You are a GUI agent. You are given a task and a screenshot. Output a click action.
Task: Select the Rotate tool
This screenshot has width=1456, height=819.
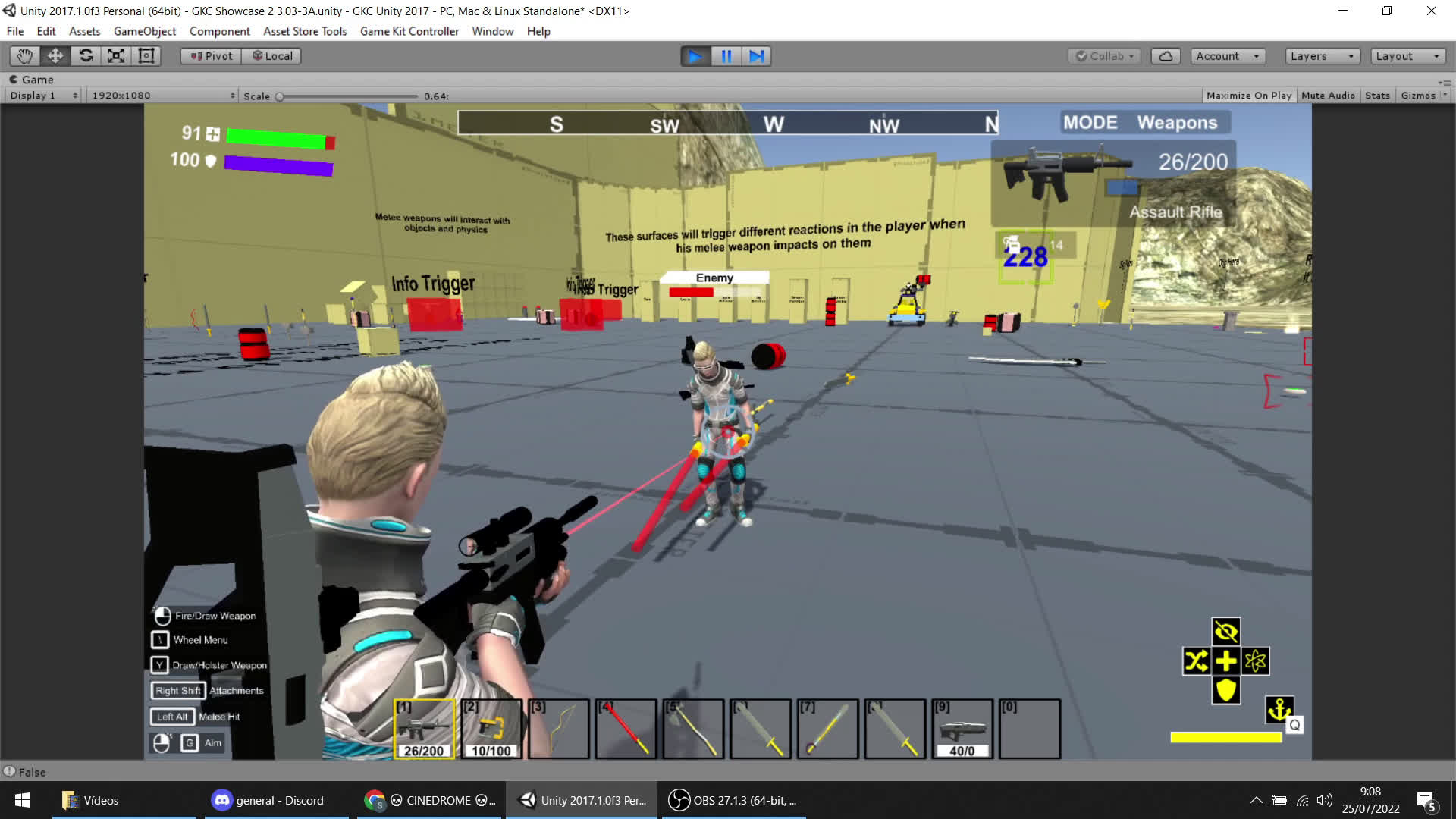click(86, 56)
